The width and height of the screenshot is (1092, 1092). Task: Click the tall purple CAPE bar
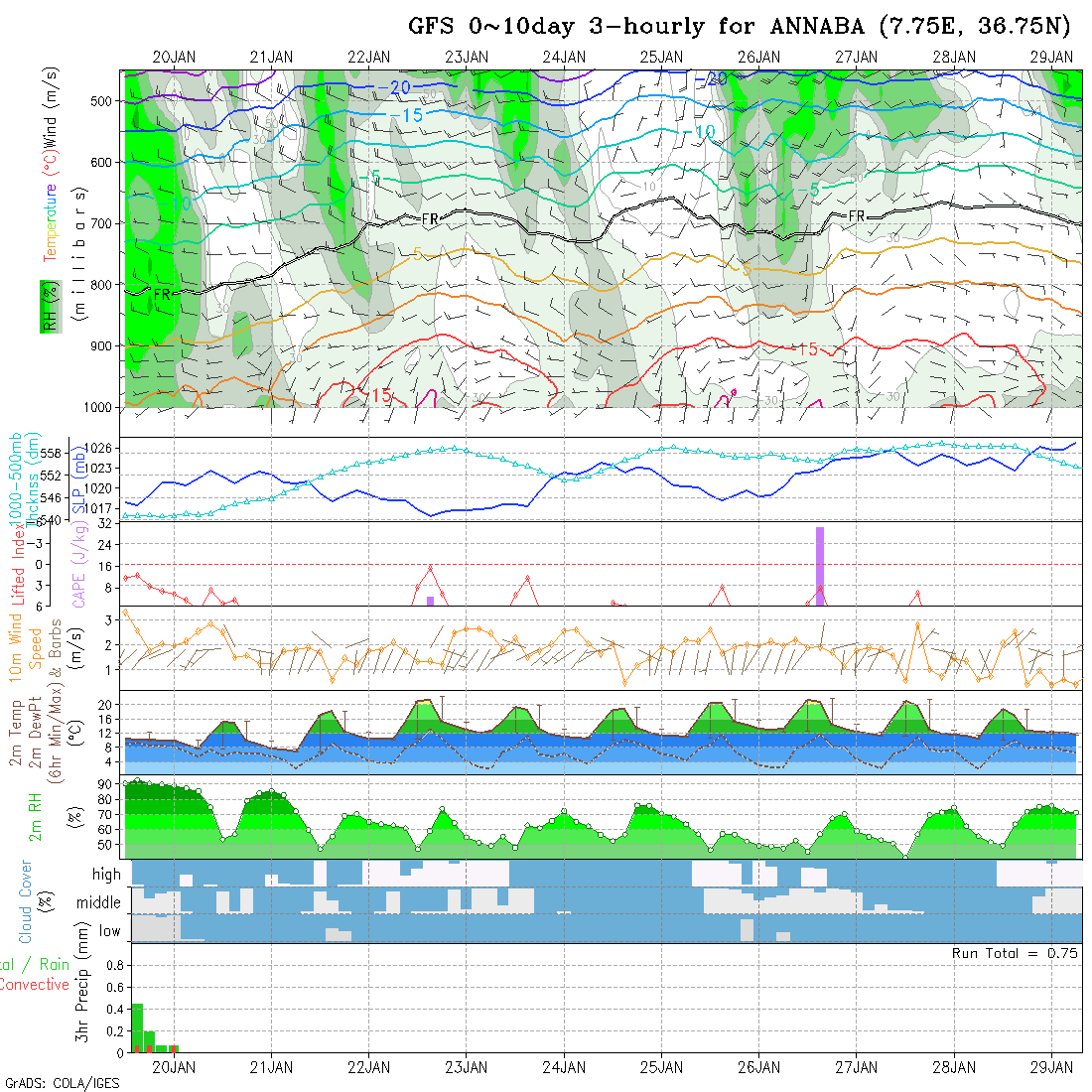(820, 564)
